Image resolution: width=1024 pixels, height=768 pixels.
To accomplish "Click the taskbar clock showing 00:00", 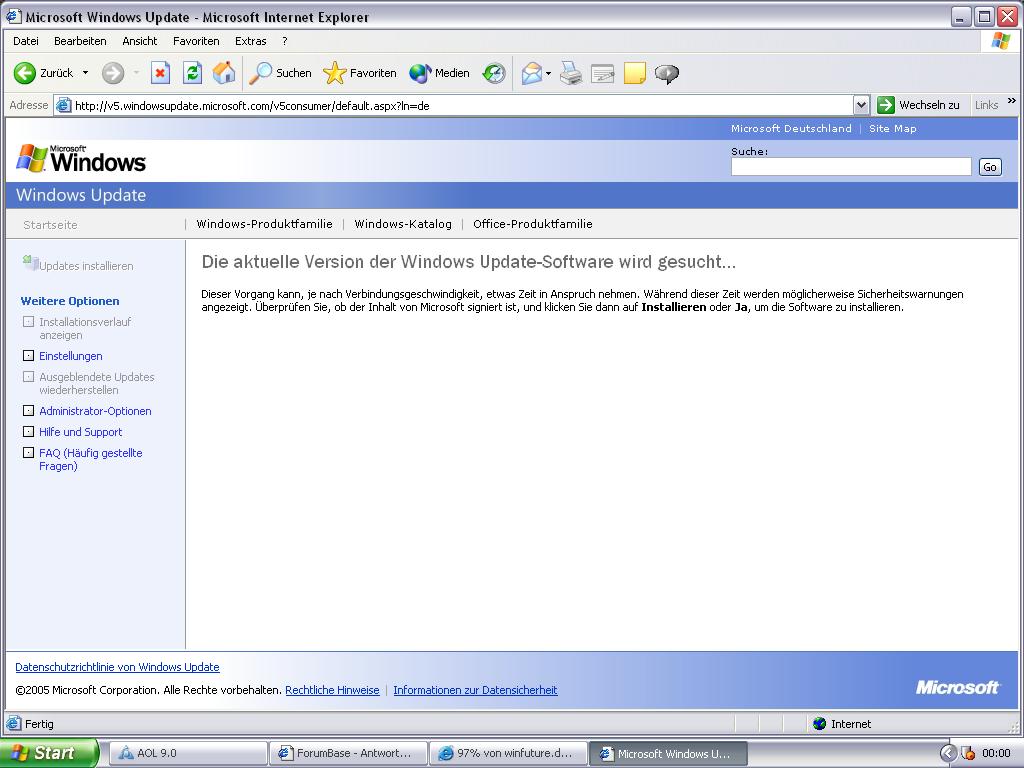I will 996,753.
